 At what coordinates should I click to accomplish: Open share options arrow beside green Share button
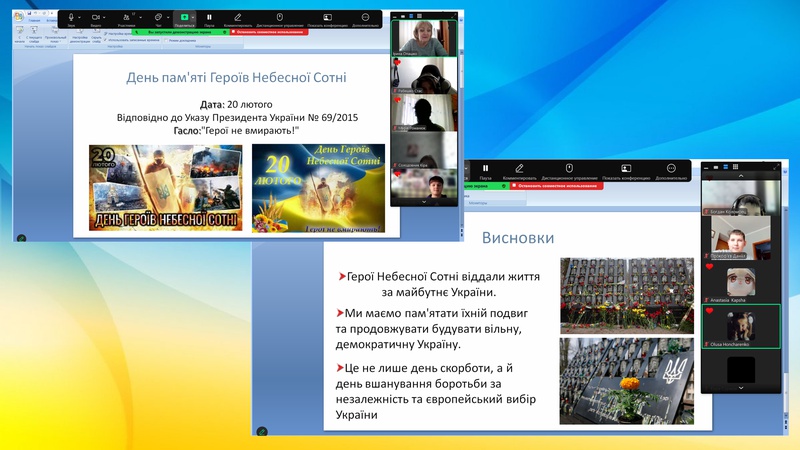[193, 17]
